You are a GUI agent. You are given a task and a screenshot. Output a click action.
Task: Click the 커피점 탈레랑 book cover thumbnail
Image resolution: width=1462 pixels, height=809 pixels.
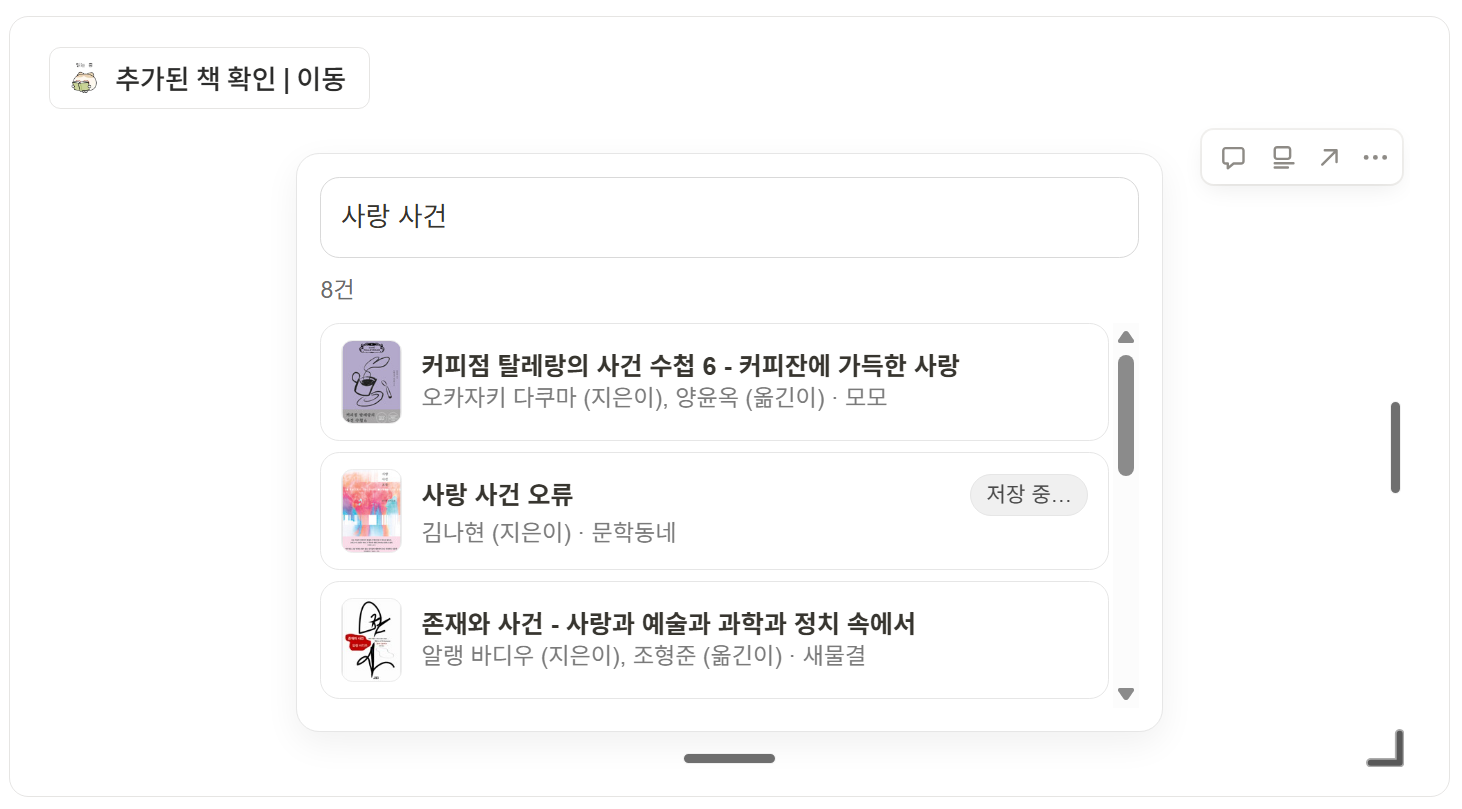(x=371, y=382)
